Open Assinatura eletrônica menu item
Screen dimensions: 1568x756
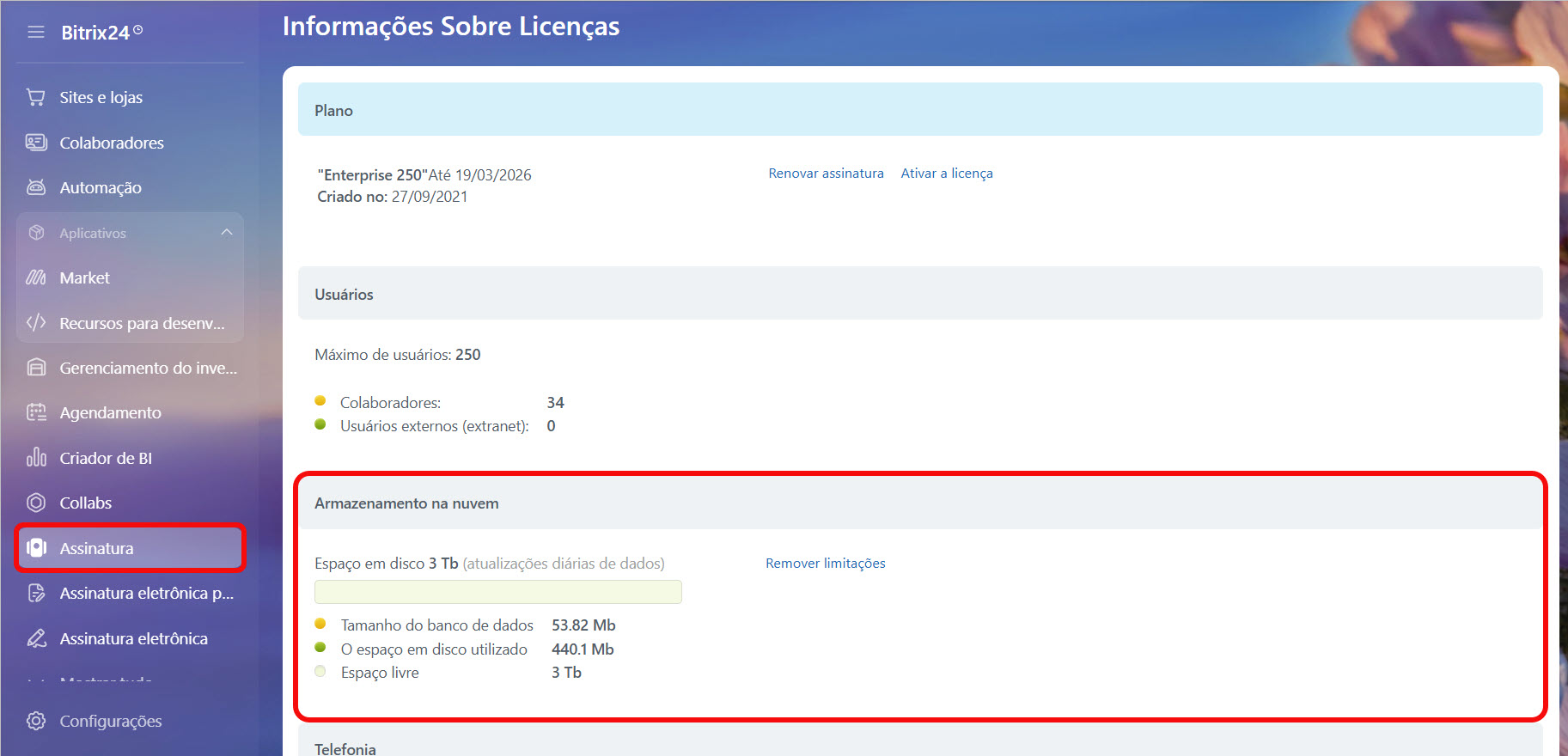tap(133, 638)
